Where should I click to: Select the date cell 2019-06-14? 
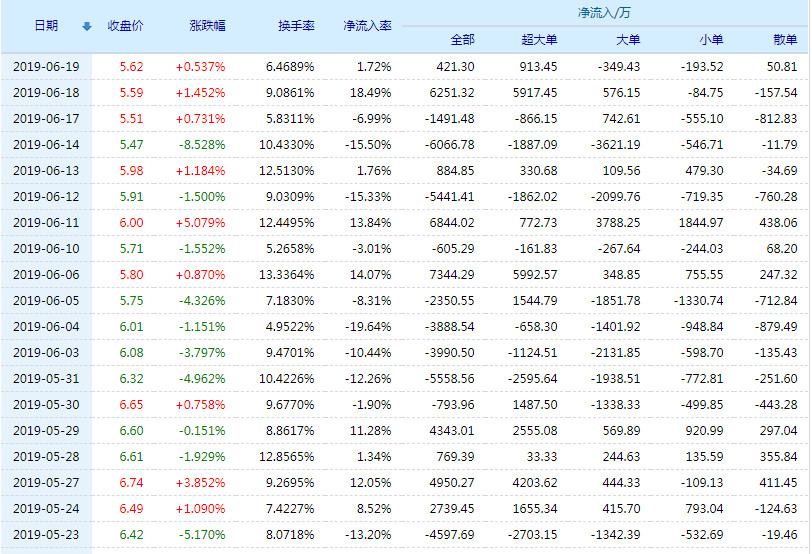46,144
